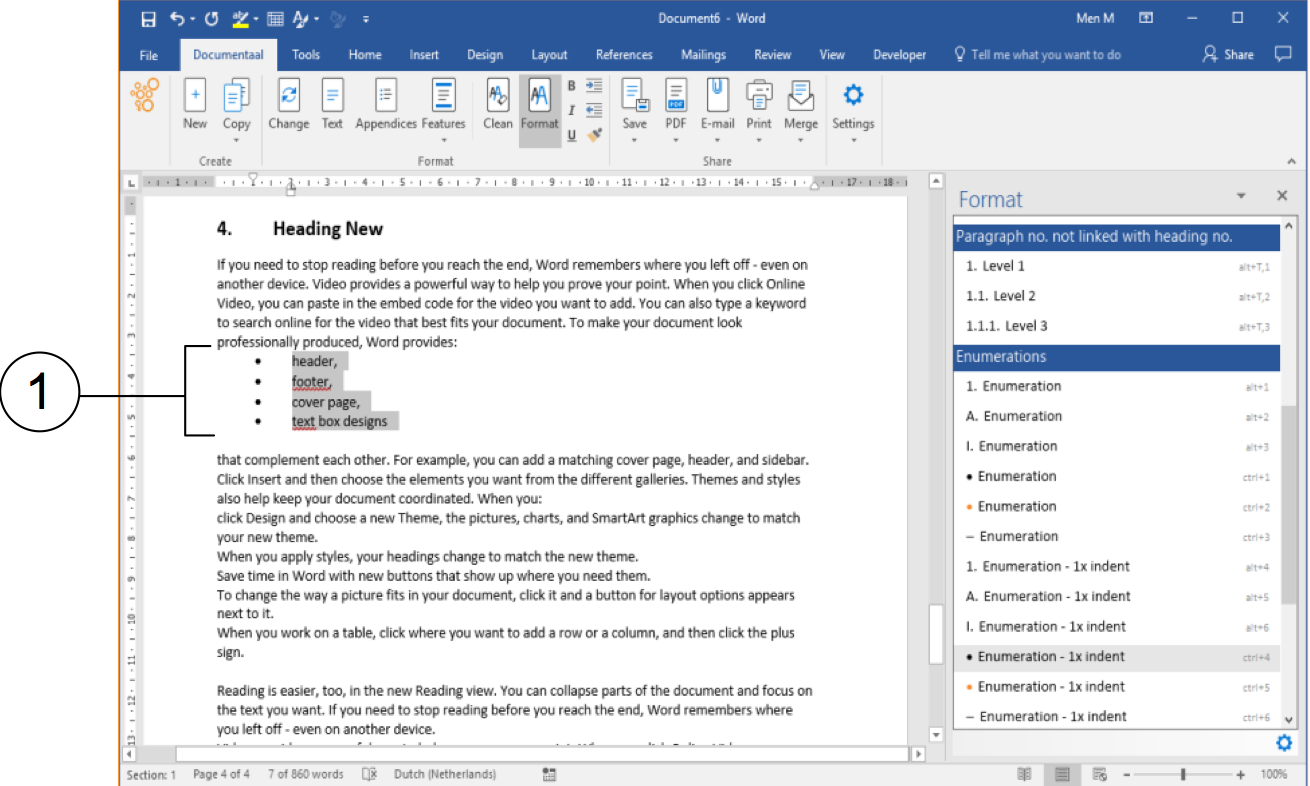Click the gear icon at Format pane bottom
The height and width of the screenshot is (786, 1310).
(1284, 743)
